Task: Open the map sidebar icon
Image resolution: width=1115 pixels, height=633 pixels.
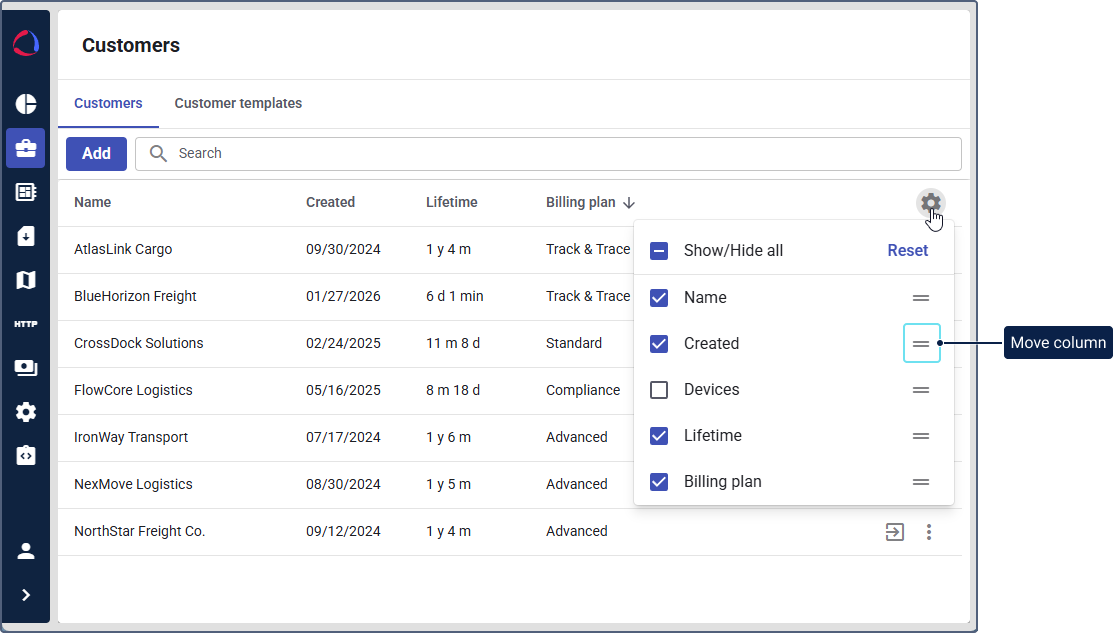Action: [26, 280]
